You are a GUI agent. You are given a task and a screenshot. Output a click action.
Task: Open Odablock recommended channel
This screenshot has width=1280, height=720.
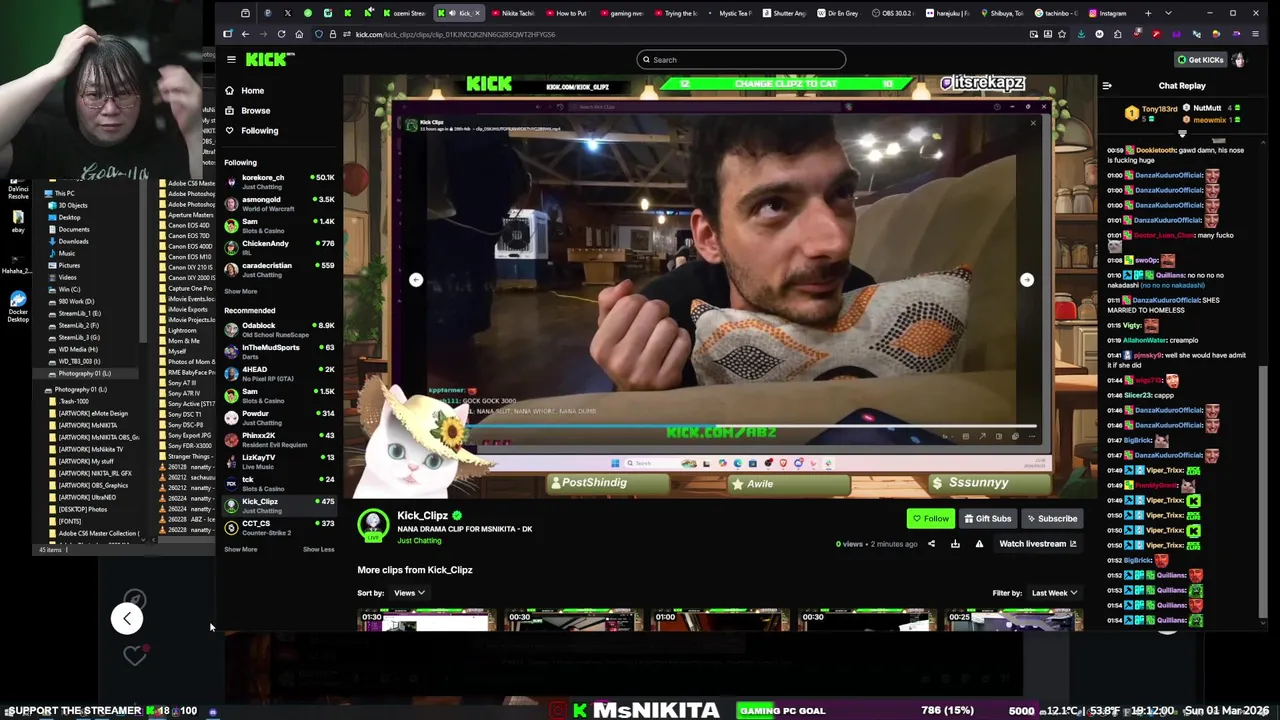tap(279, 329)
